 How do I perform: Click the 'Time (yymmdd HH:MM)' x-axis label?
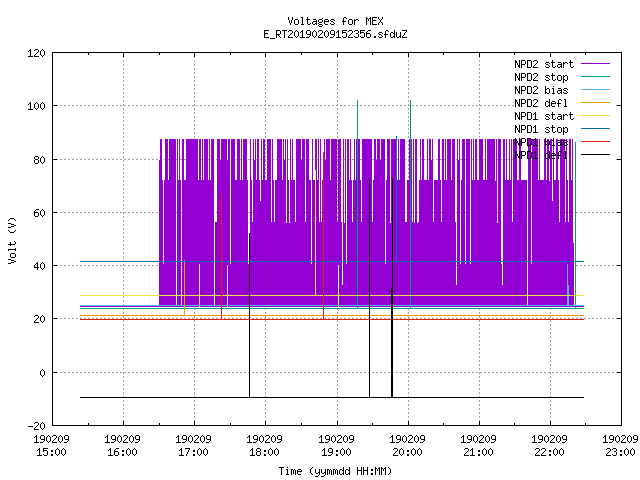pyautogui.click(x=335, y=471)
